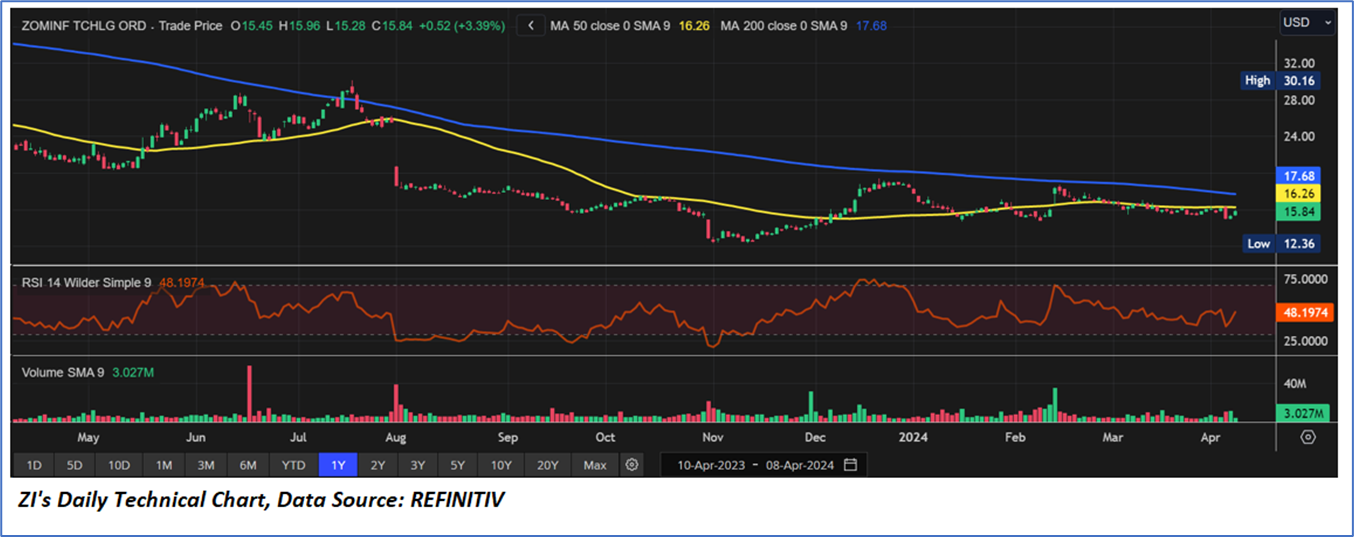Click the end date 08-Apr-2024 field
Image resolution: width=1354 pixels, height=537 pixels.
pyautogui.click(x=801, y=465)
